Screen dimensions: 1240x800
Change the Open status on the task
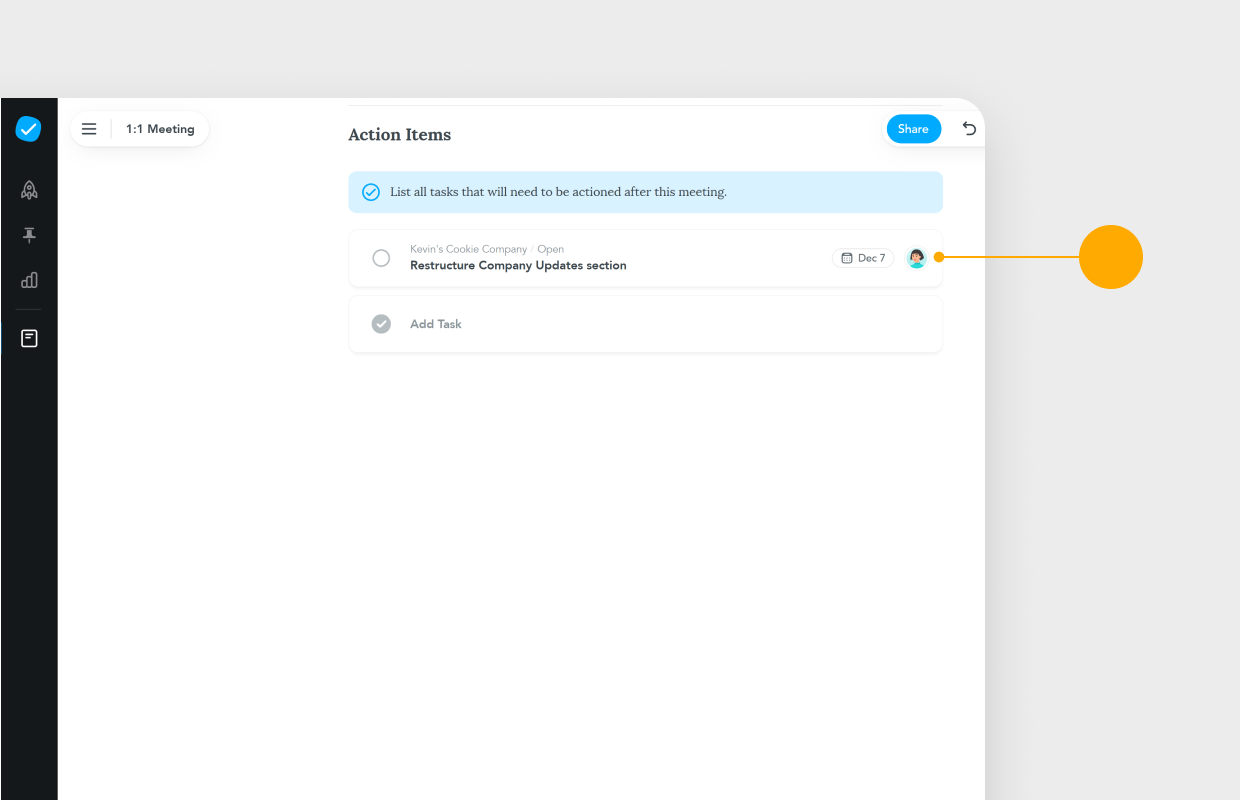click(550, 249)
